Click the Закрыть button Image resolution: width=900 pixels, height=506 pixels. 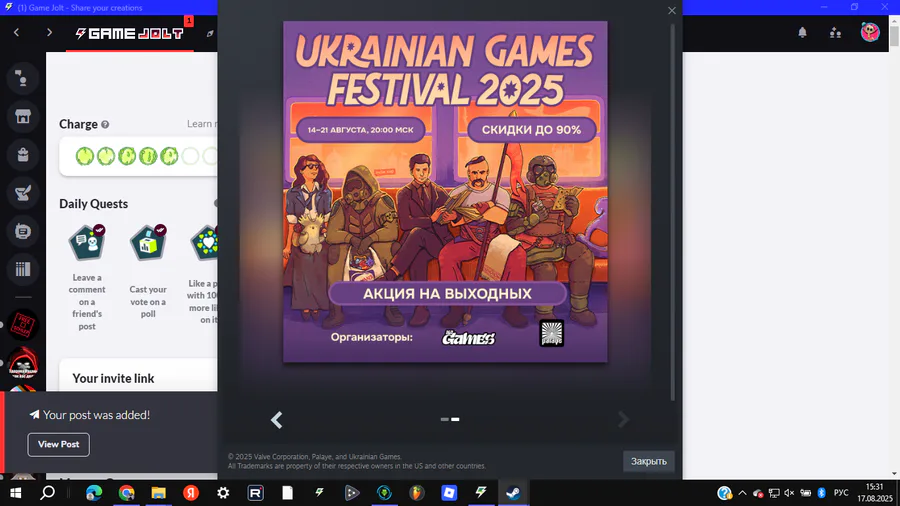(x=649, y=461)
